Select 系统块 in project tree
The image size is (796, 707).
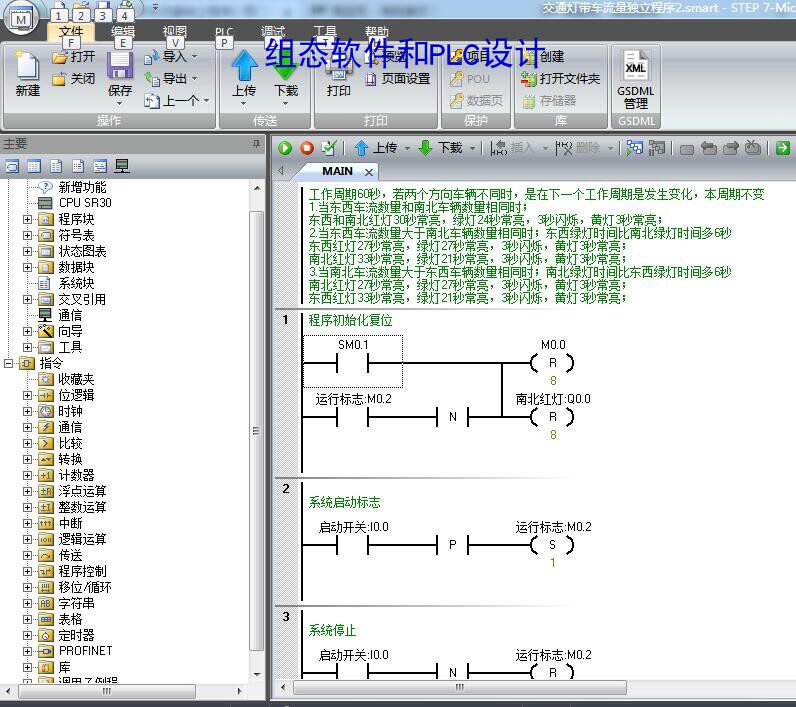[76, 283]
